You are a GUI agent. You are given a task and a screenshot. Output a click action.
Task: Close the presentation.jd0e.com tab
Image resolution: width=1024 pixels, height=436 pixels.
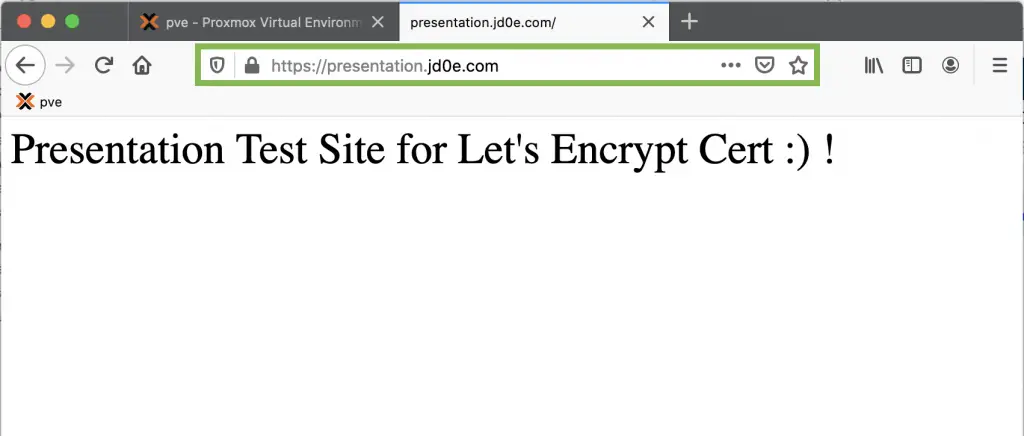[648, 22]
